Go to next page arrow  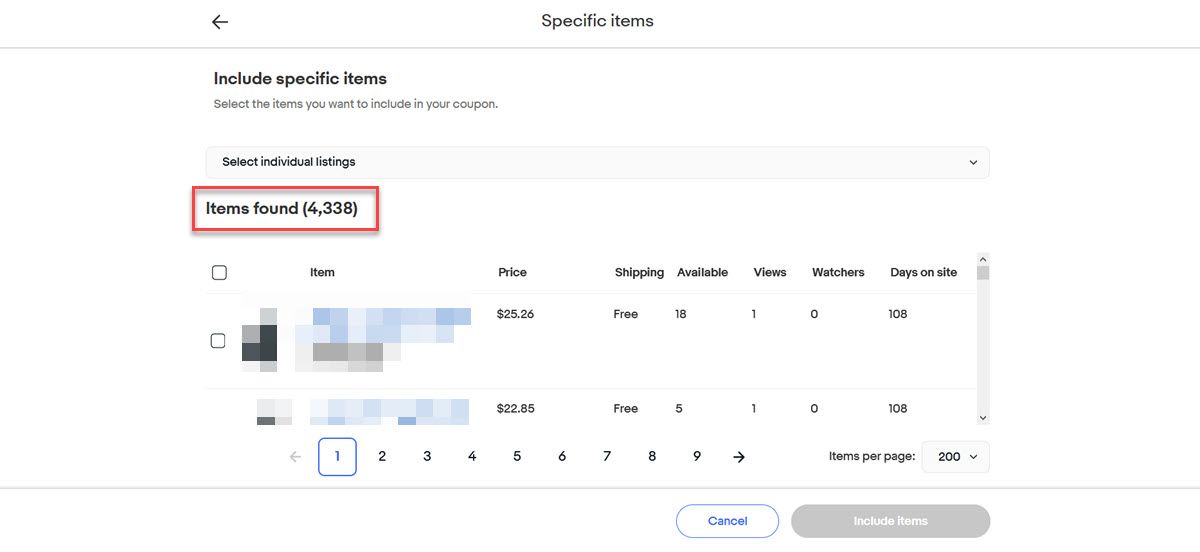[739, 457]
